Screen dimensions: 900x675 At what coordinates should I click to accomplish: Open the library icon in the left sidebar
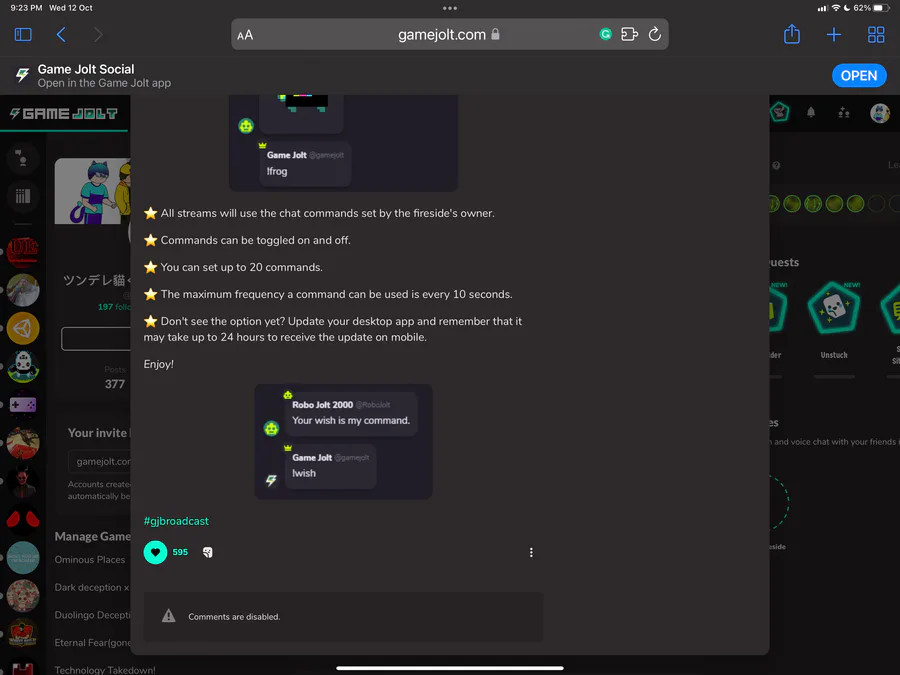point(23,196)
